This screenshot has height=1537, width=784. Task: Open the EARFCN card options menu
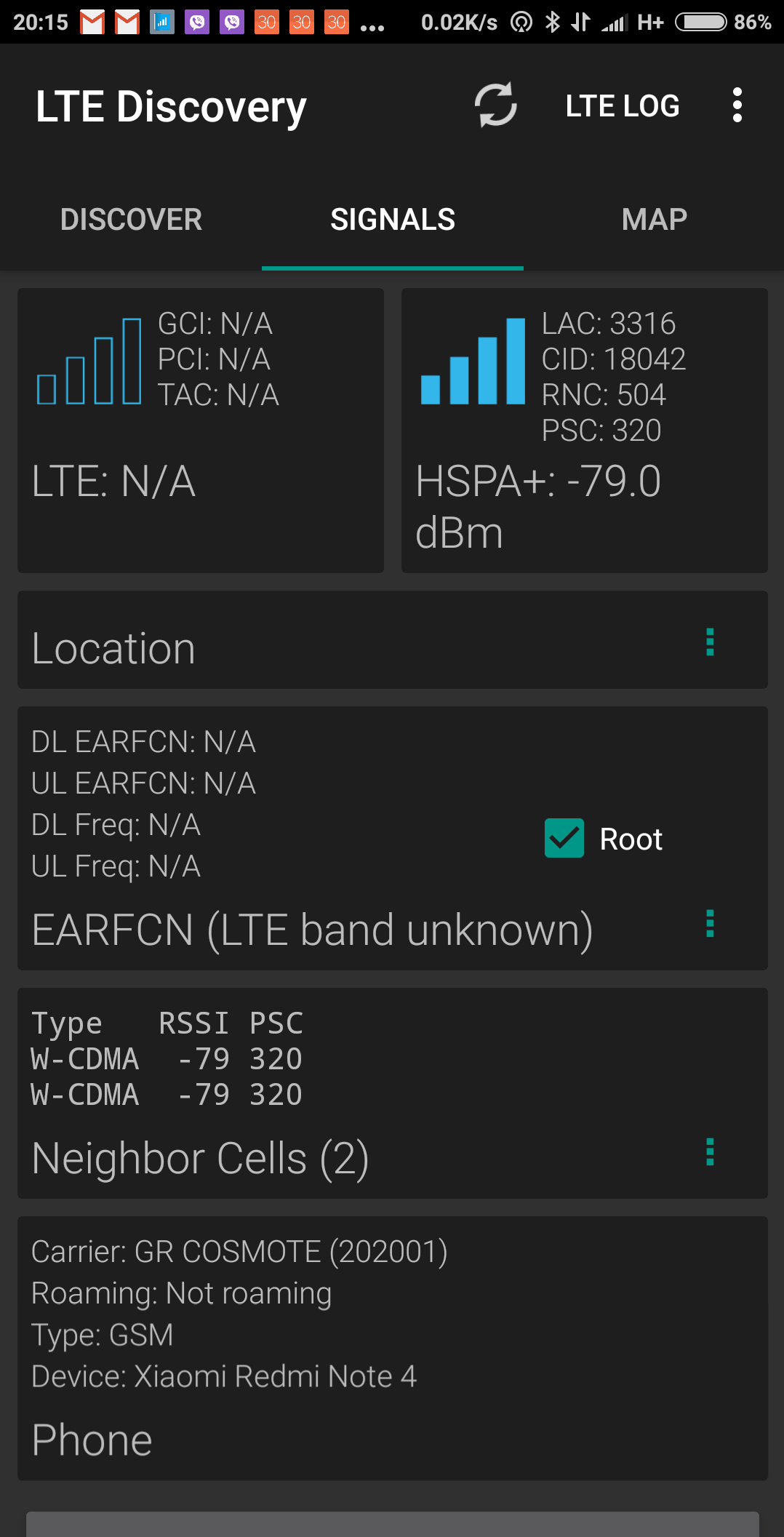click(x=710, y=924)
